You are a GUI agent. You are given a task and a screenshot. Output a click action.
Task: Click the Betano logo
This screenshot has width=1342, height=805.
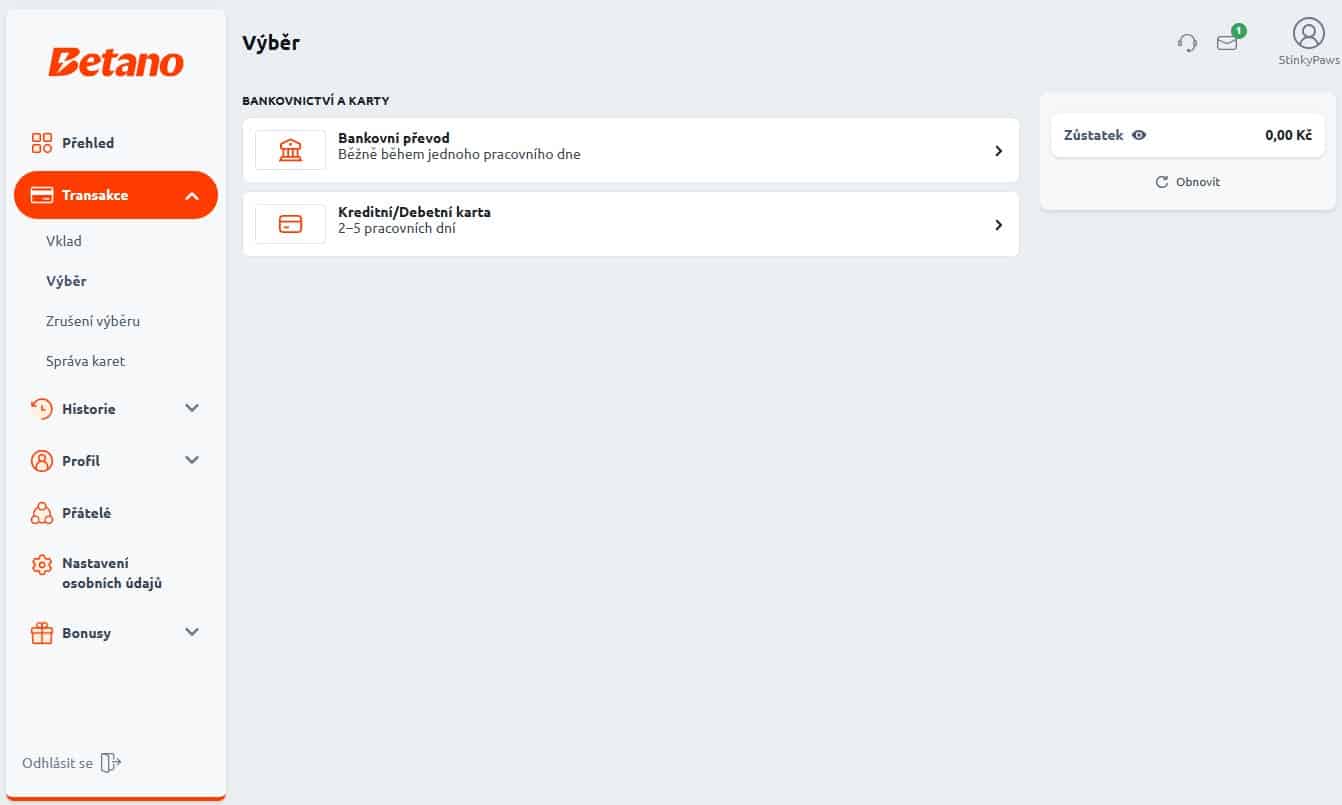coord(116,62)
